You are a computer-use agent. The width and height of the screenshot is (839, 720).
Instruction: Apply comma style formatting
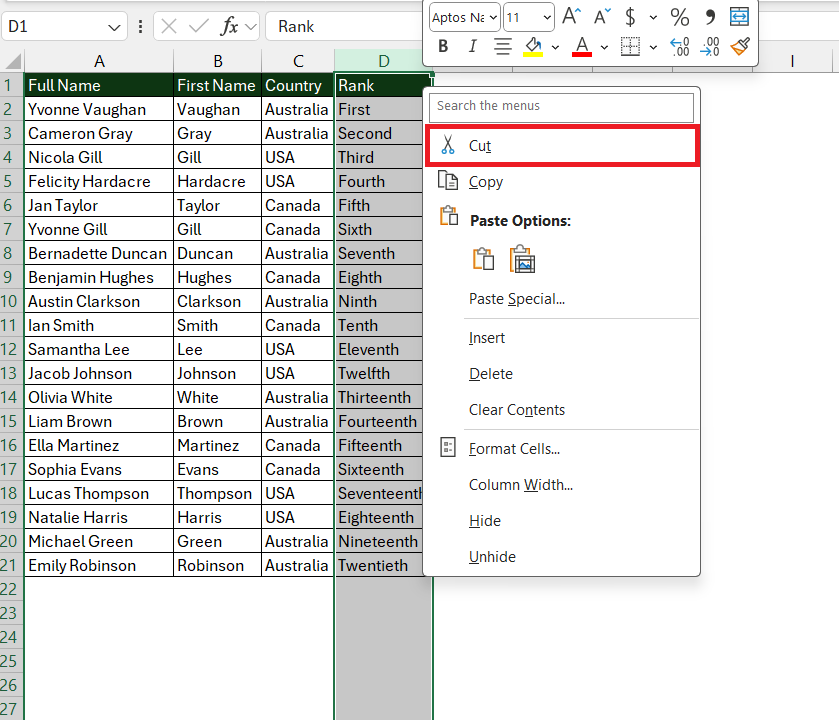pyautogui.click(x=710, y=17)
